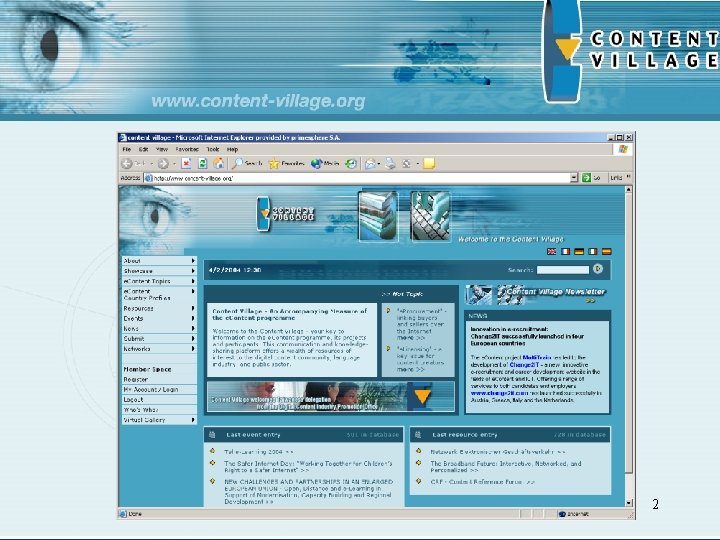Screen dimensions: 720x540
Task: Select the German flag language icon
Action: pyautogui.click(x=579, y=251)
